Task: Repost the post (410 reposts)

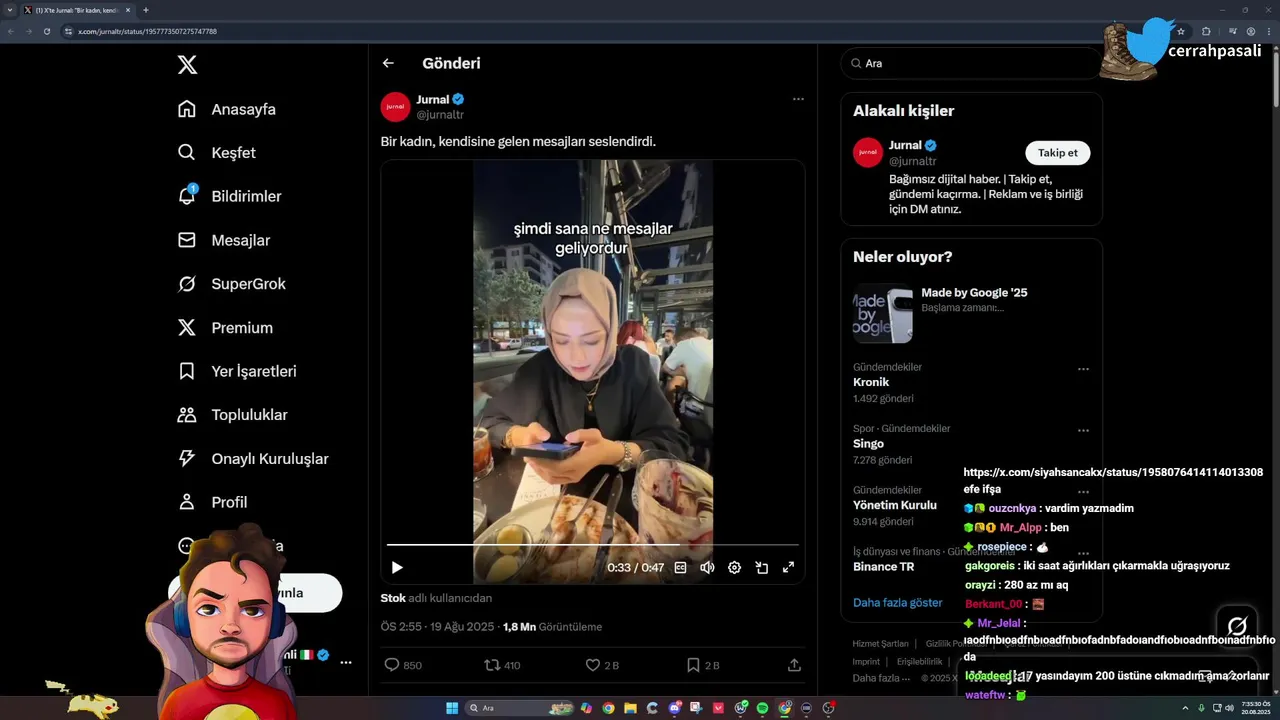Action: pos(502,665)
